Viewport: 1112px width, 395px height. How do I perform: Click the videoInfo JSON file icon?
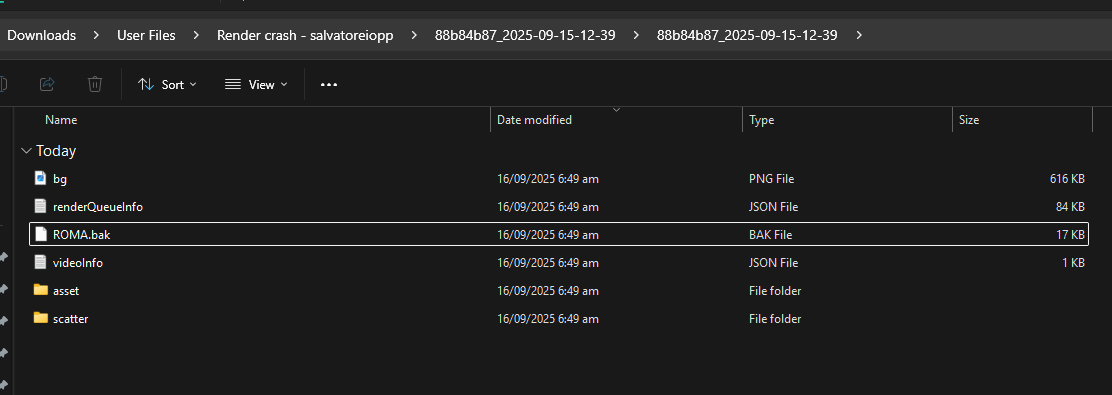(x=40, y=262)
